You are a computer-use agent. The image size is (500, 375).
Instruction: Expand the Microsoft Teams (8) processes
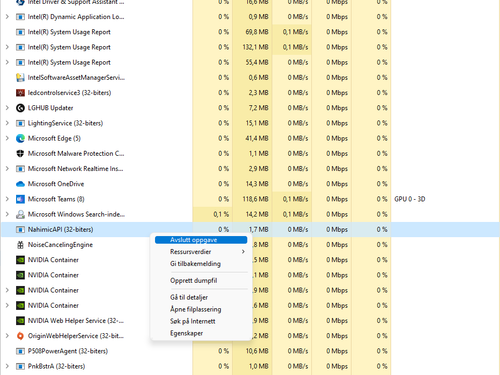(x=7, y=199)
